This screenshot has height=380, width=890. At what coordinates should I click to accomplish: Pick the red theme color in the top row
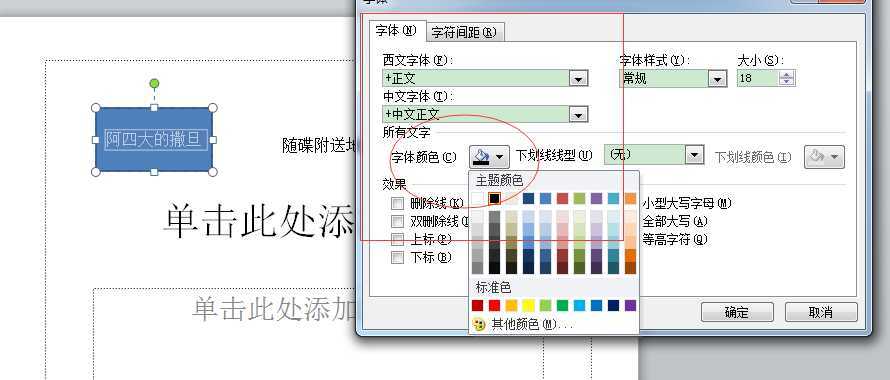tap(562, 198)
